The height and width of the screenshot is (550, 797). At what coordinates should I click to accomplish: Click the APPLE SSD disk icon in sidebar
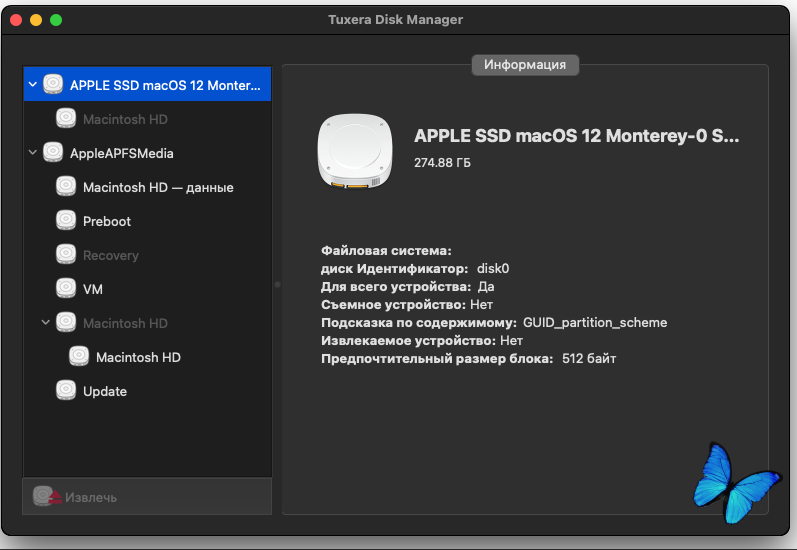(x=53, y=85)
